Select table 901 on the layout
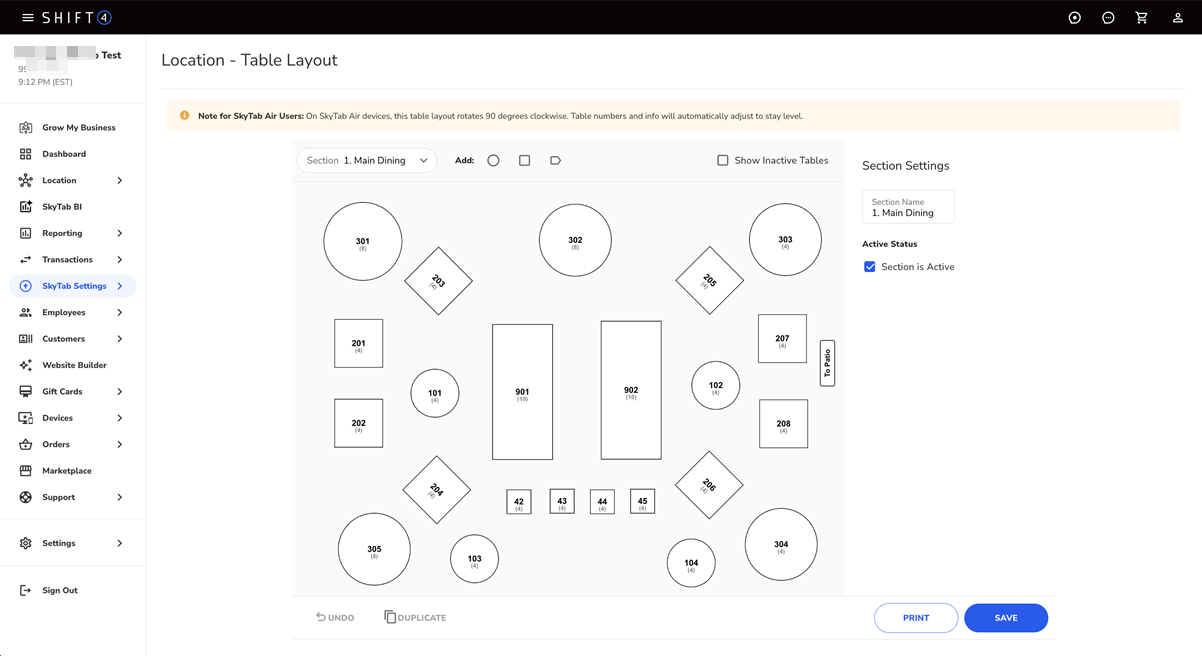Image resolution: width=1202 pixels, height=656 pixels. (x=522, y=392)
